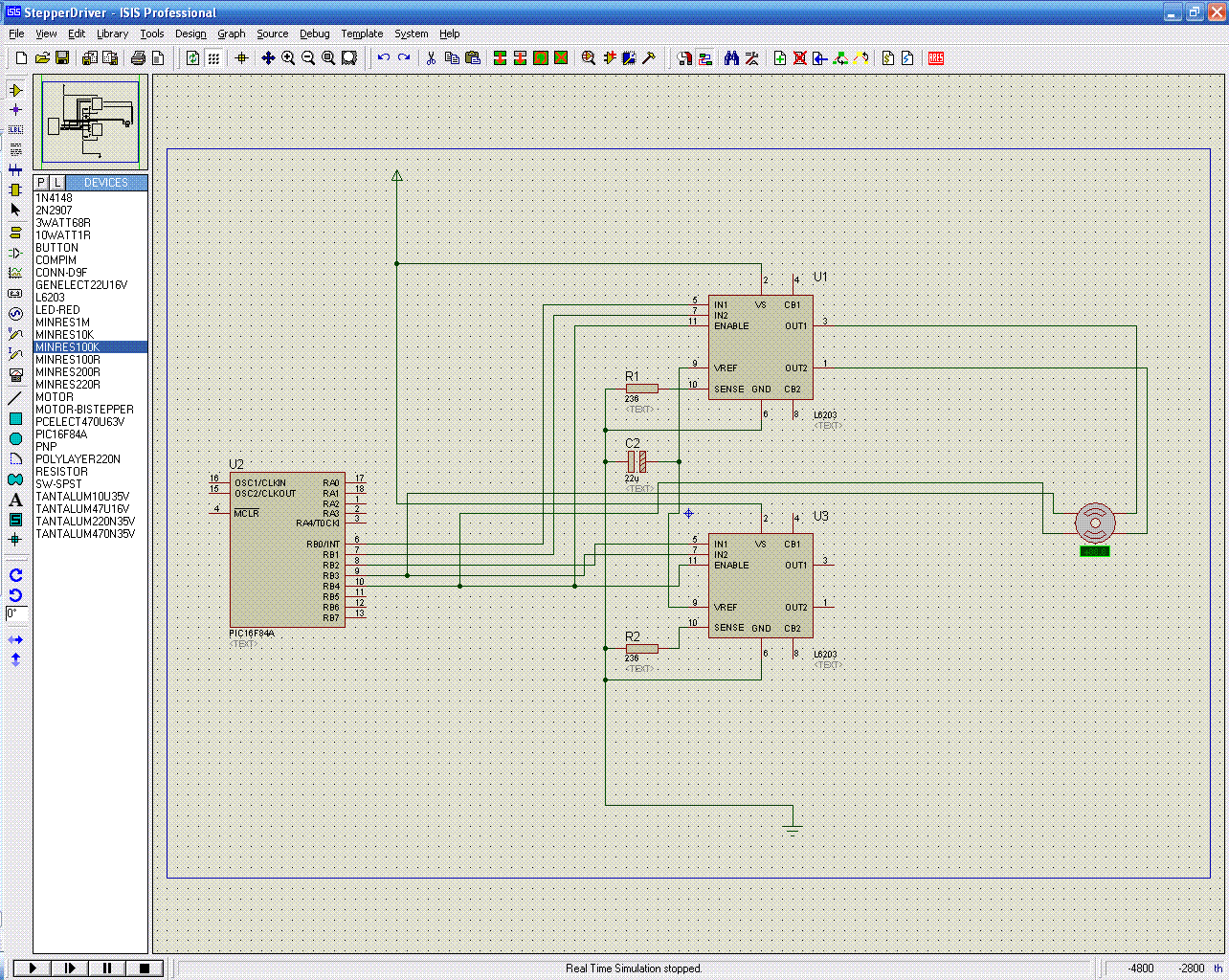Redraw the display

[x=193, y=58]
